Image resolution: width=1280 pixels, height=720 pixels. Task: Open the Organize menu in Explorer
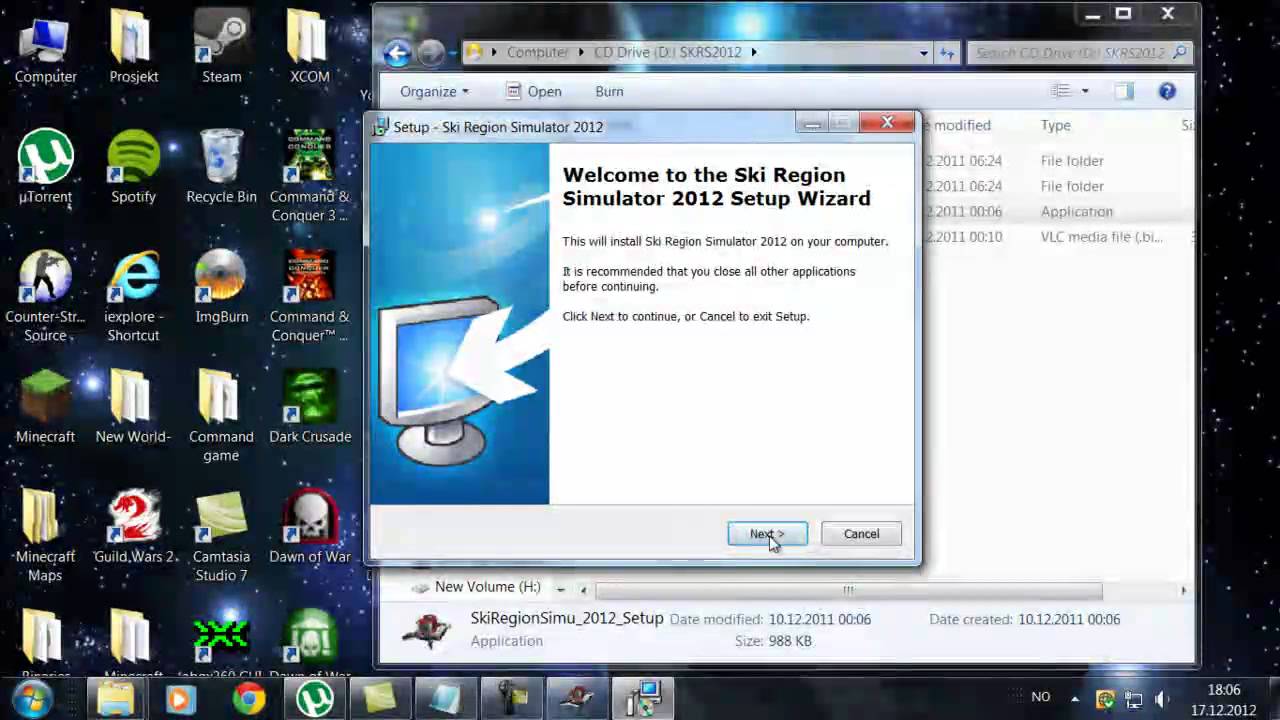click(434, 91)
